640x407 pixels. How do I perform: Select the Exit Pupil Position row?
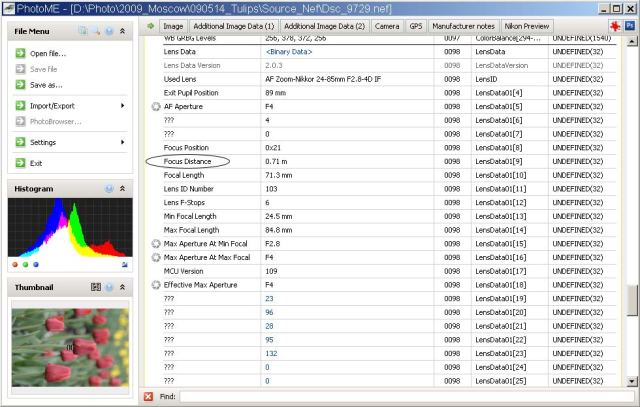(x=389, y=93)
